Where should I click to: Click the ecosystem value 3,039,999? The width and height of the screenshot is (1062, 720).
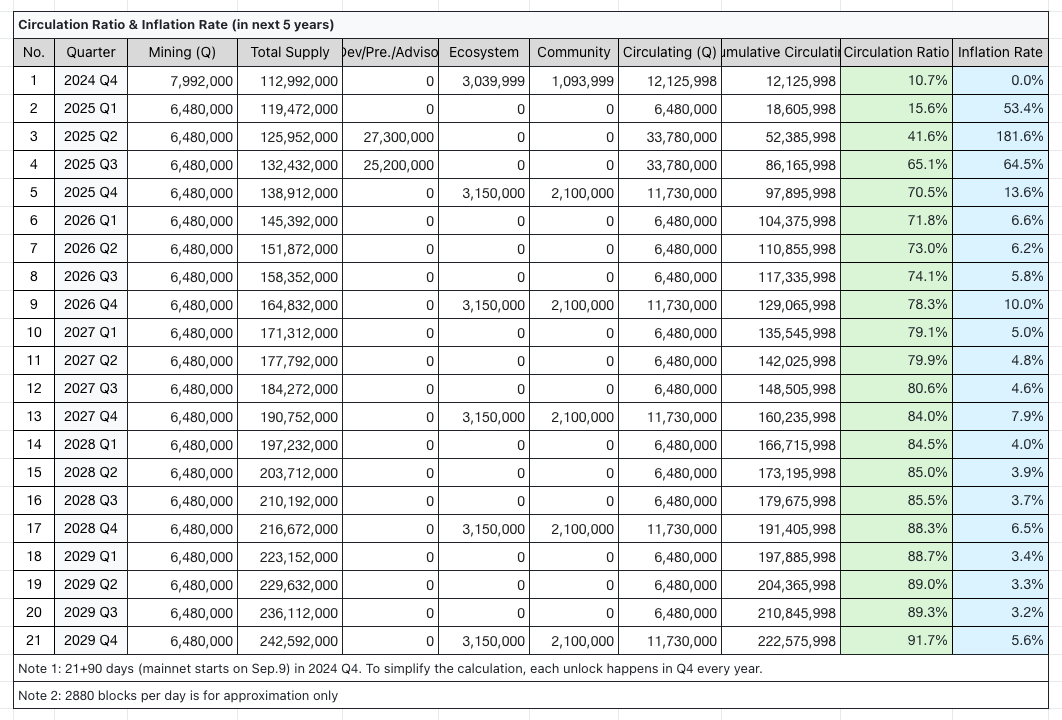tap(484, 81)
